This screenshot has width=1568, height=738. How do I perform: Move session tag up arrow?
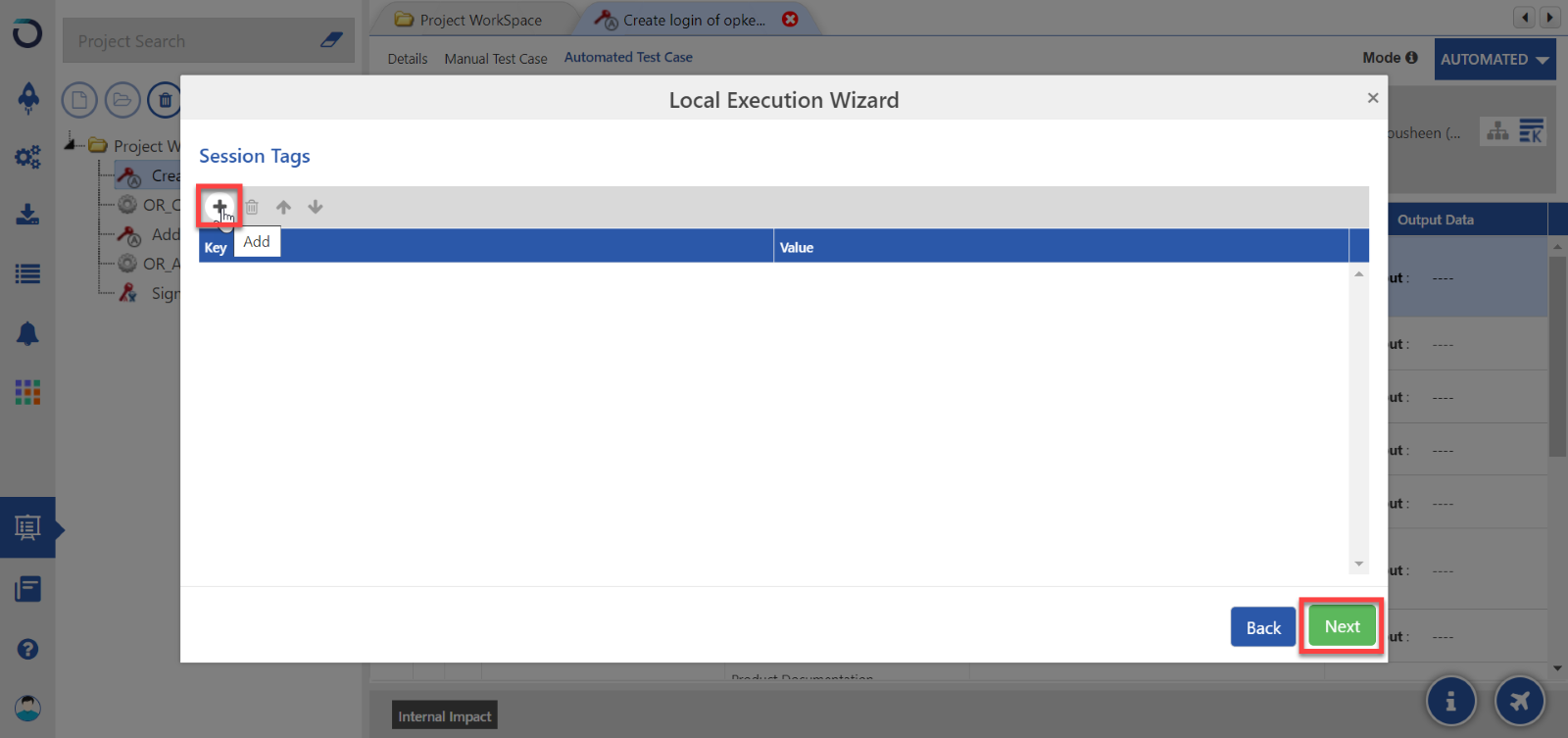click(x=283, y=207)
